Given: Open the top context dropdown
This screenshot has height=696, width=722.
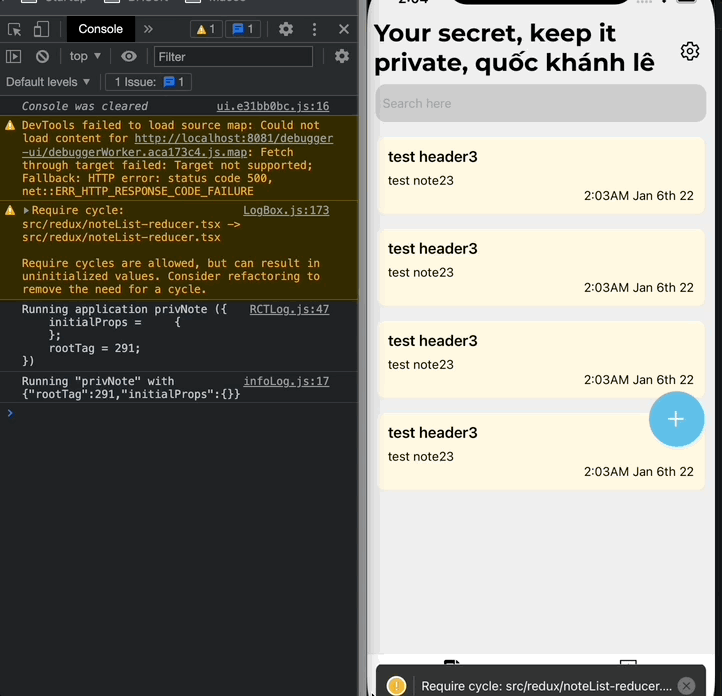Looking at the screenshot, I should pyautogui.click(x=85, y=56).
